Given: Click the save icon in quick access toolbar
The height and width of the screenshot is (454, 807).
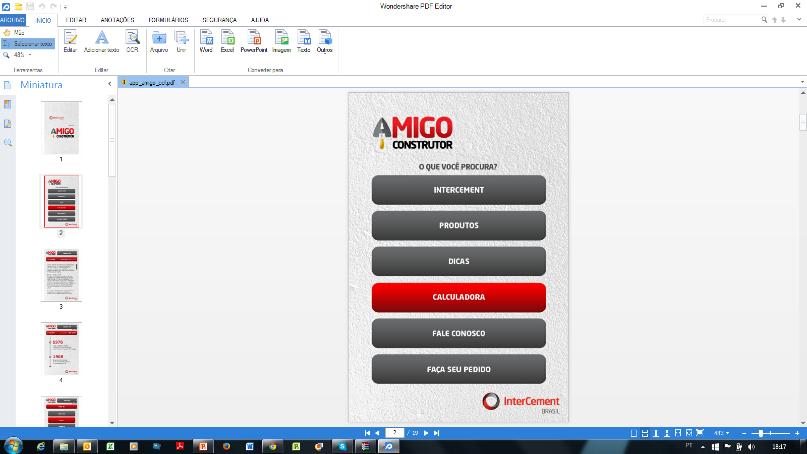Looking at the screenshot, I should point(30,6).
